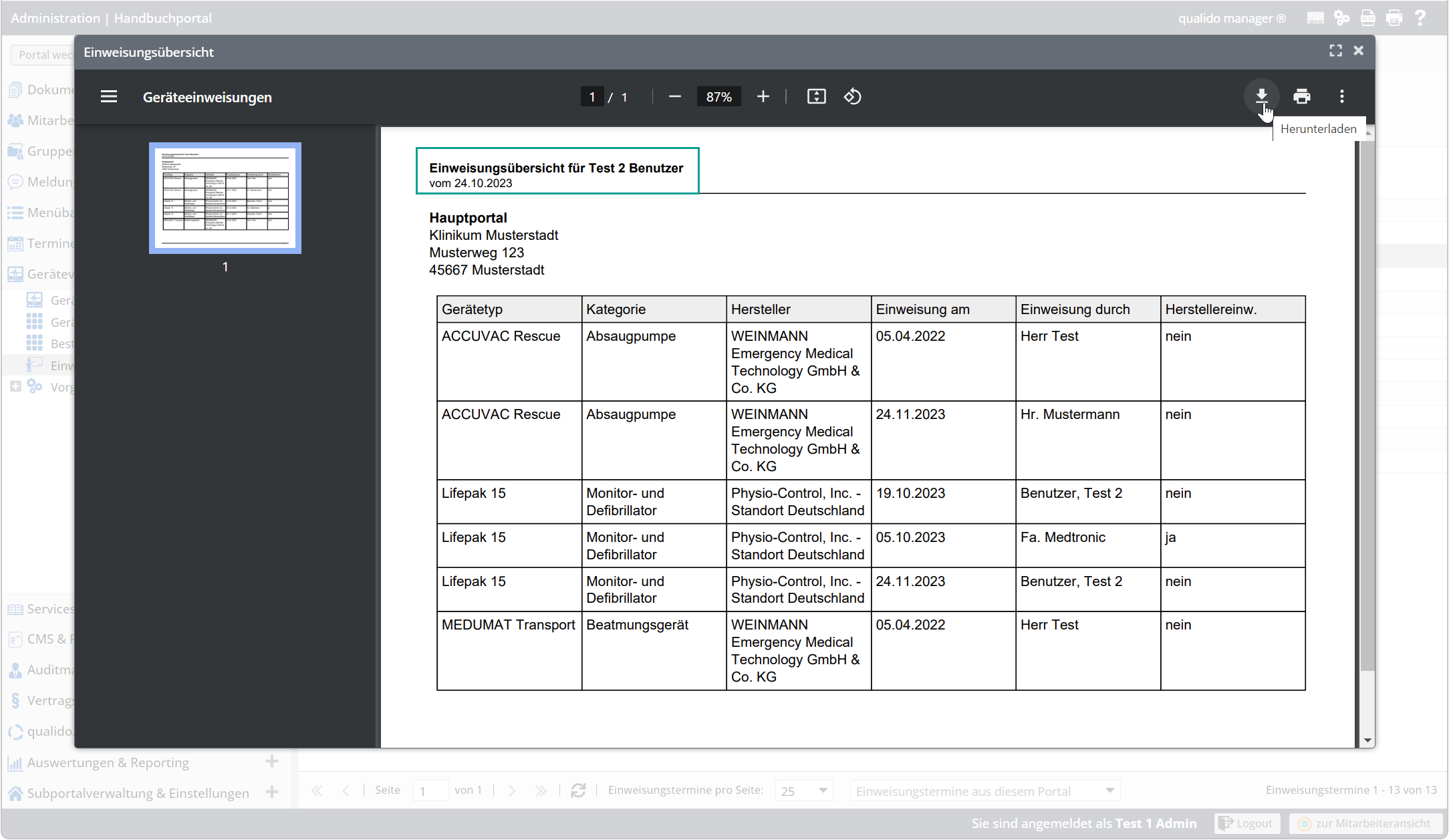The height and width of the screenshot is (840, 1449).
Task: Expand the Vorgaben tree node
Action: pyautogui.click(x=15, y=387)
